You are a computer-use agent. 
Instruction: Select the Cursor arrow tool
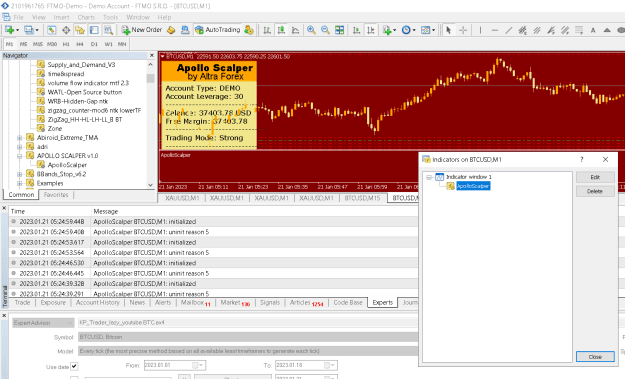[448, 30]
